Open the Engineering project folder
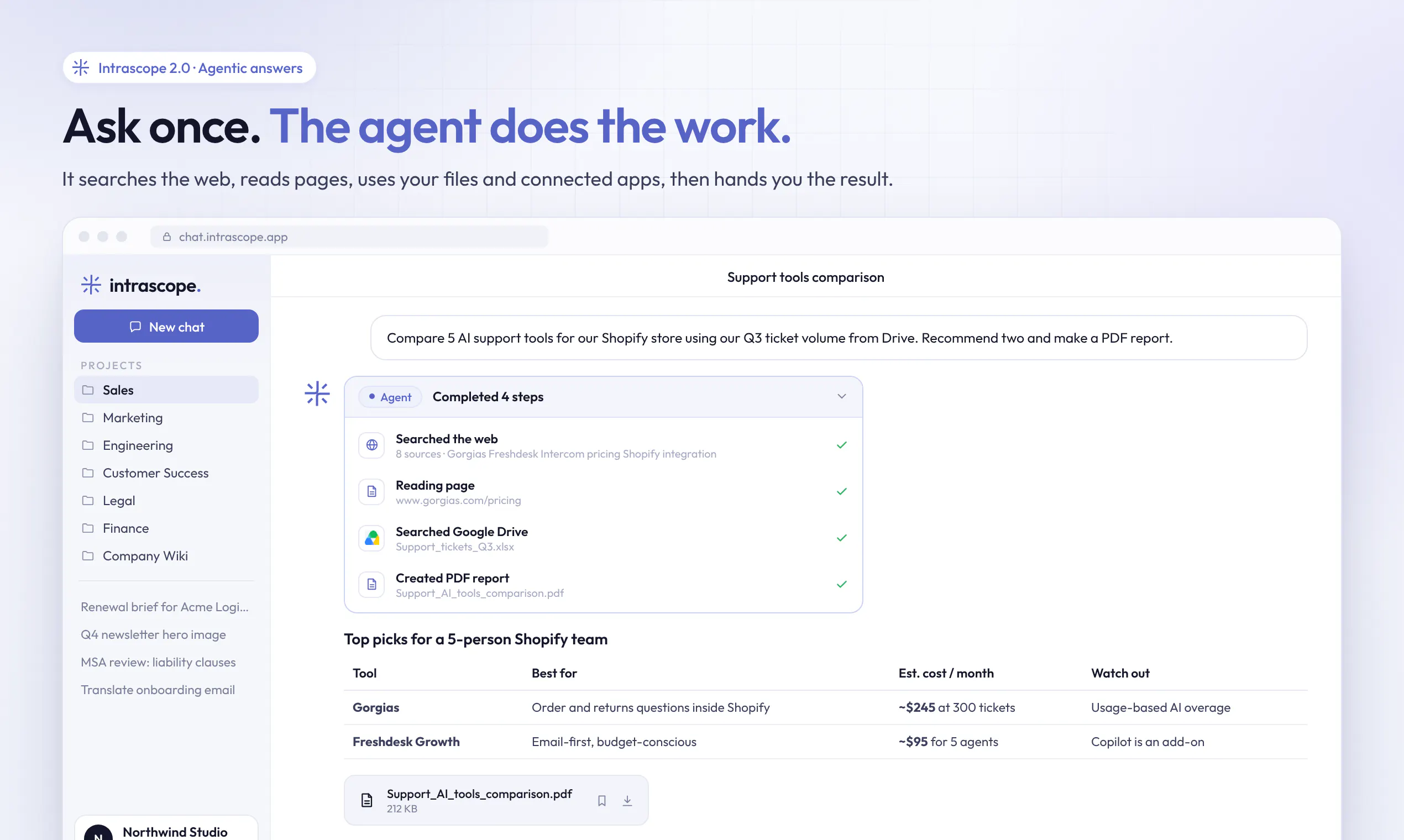The height and width of the screenshot is (840, 1404). coord(166,445)
